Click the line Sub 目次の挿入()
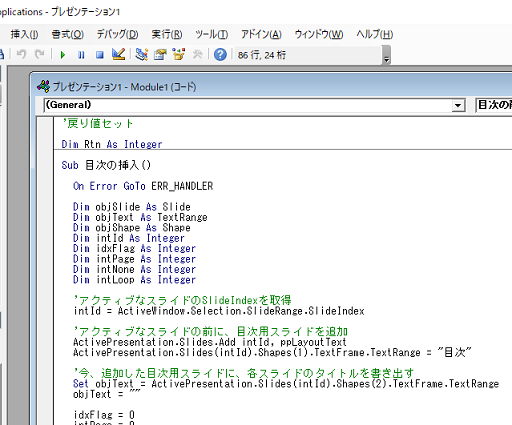The width and height of the screenshot is (512, 425). (x=106, y=165)
